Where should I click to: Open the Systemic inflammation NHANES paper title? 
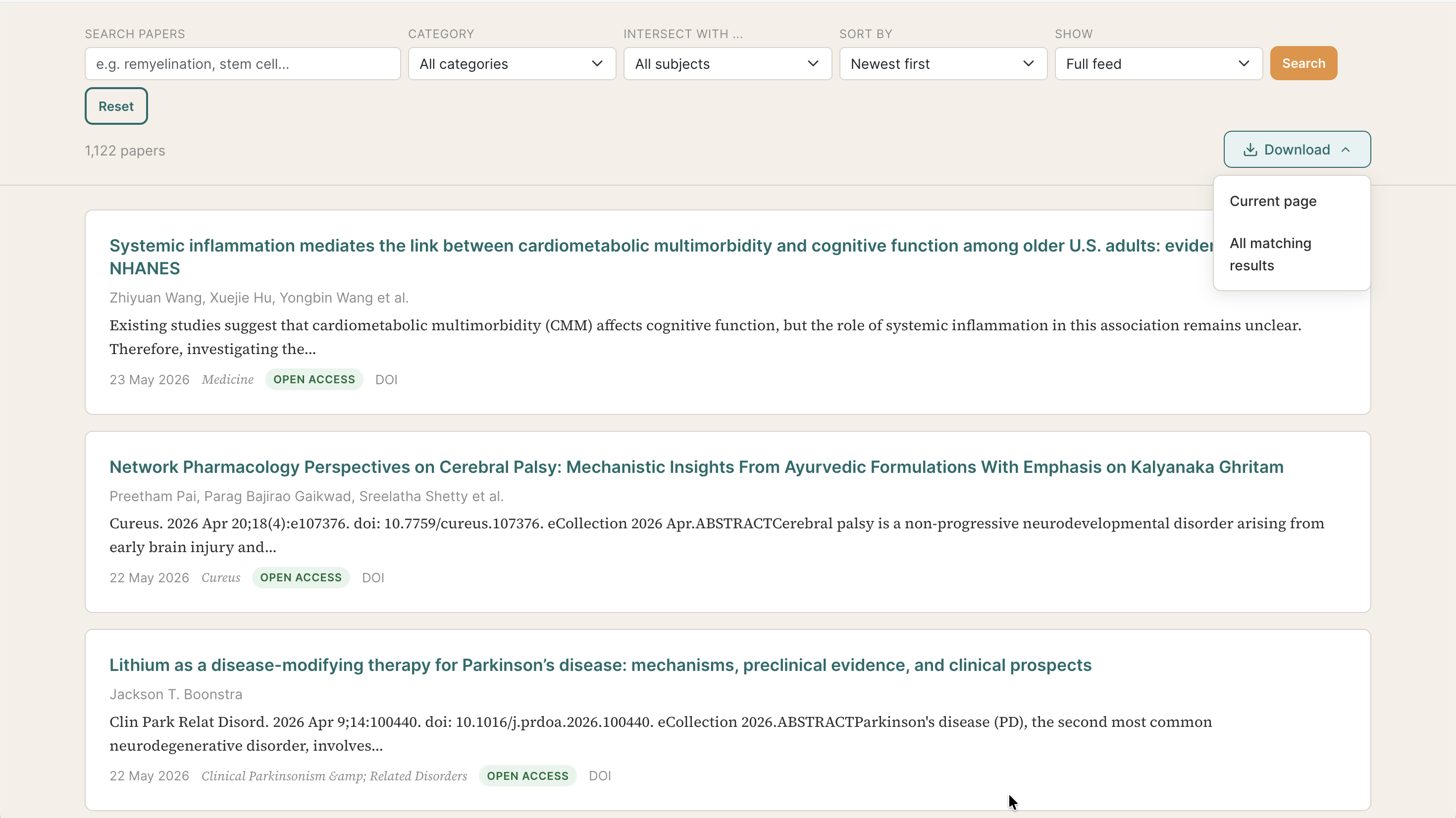pos(661,256)
